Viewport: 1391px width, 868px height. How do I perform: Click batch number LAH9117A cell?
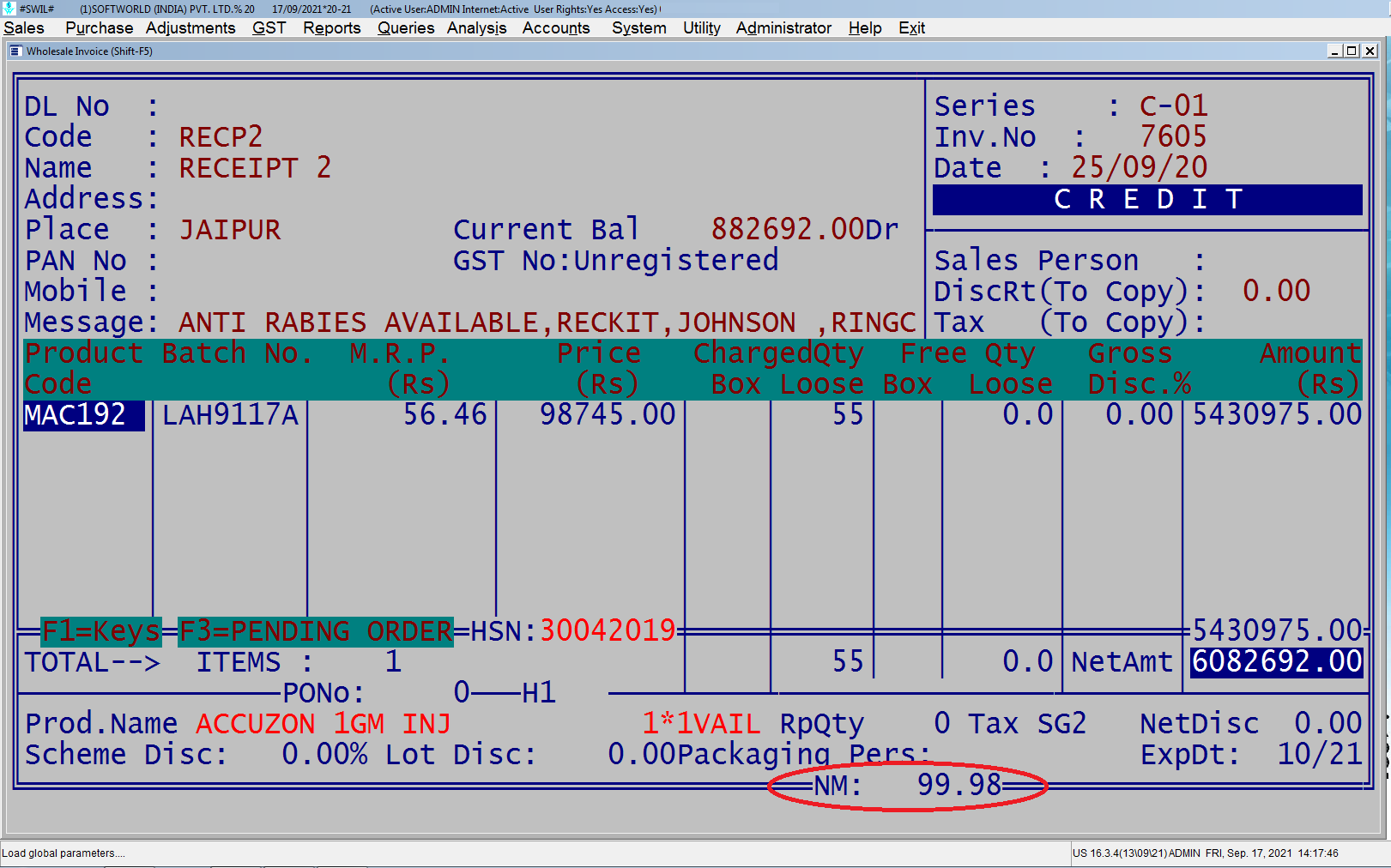(x=230, y=415)
